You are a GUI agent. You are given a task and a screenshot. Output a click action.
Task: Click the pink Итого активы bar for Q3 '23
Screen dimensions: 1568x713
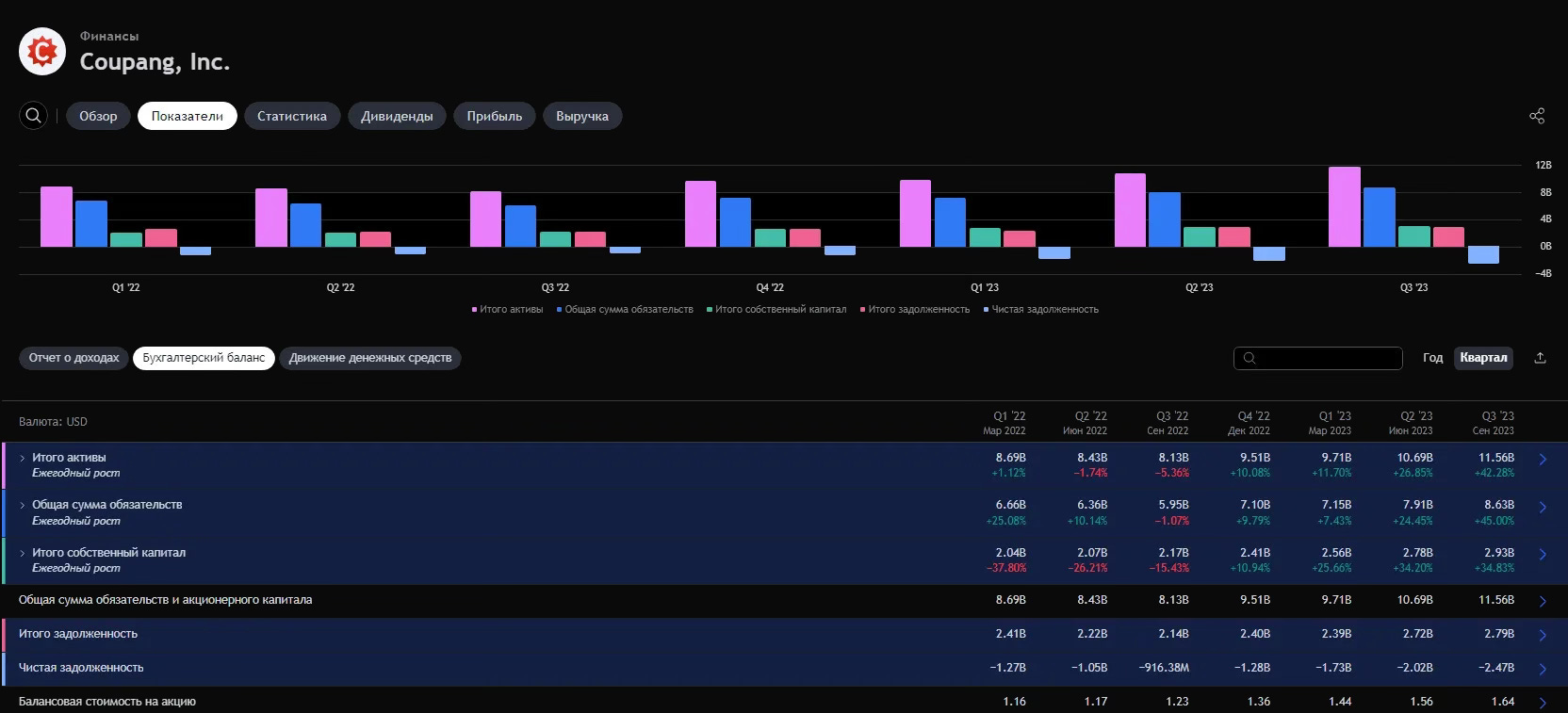click(1345, 207)
